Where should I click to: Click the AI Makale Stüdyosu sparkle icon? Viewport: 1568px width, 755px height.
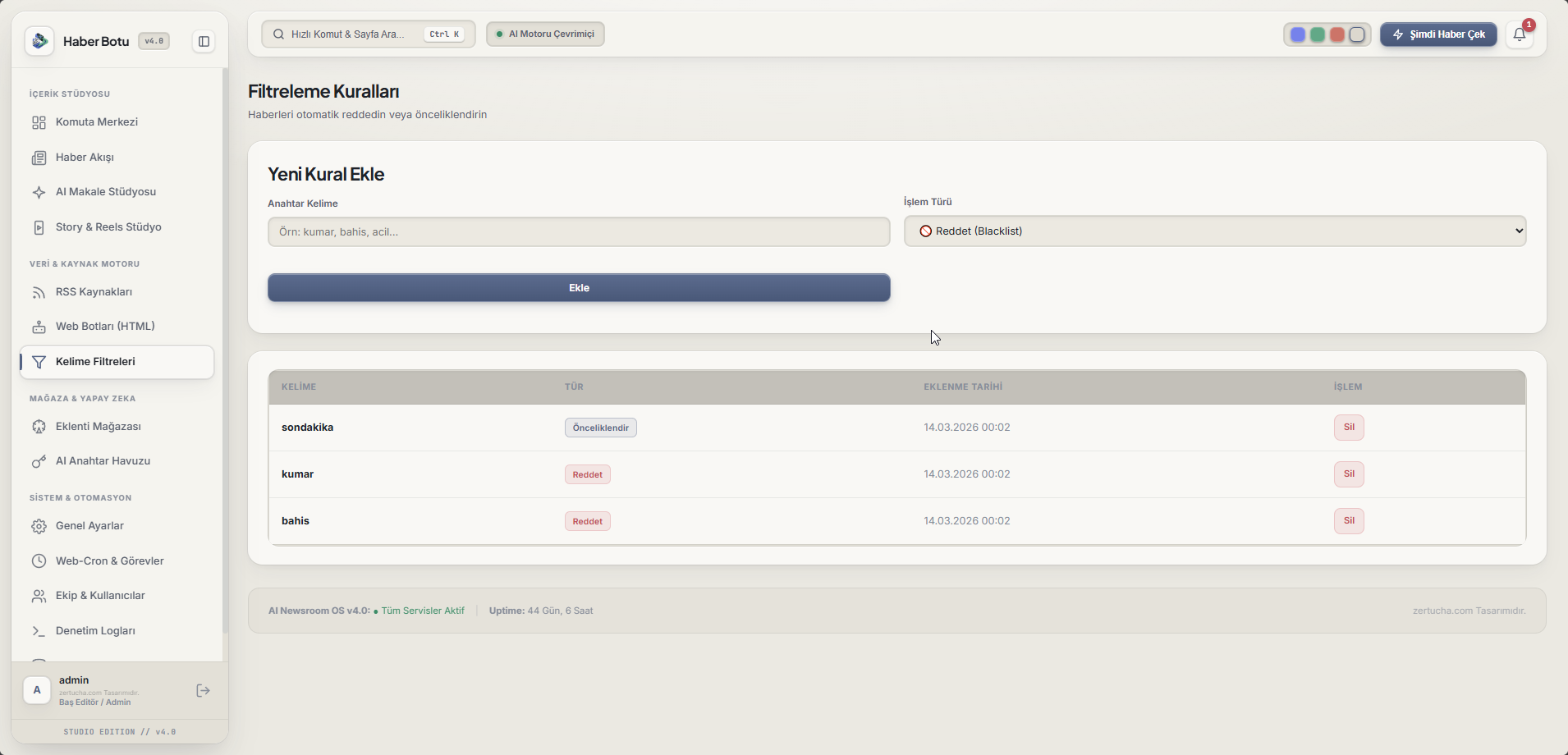(39, 192)
